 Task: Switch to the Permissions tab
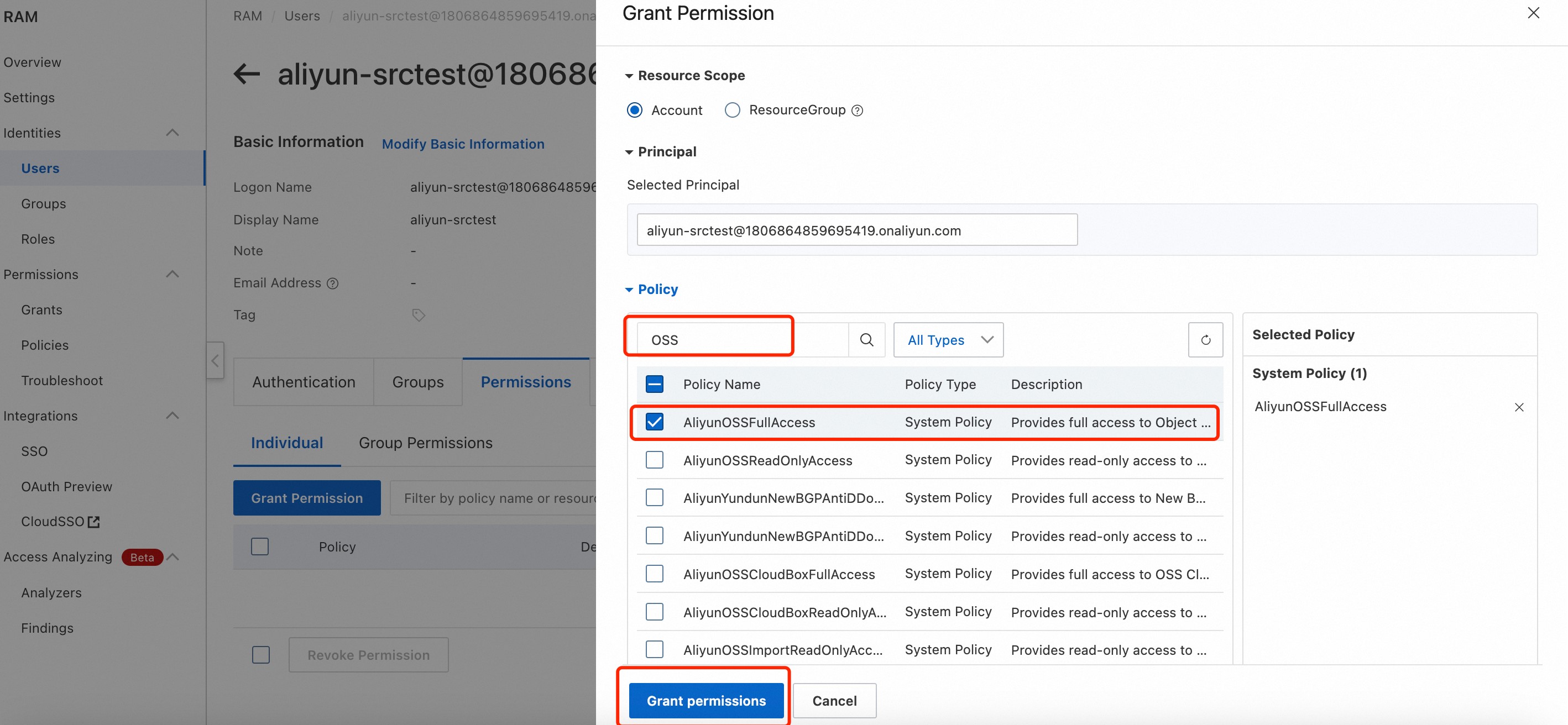[526, 382]
